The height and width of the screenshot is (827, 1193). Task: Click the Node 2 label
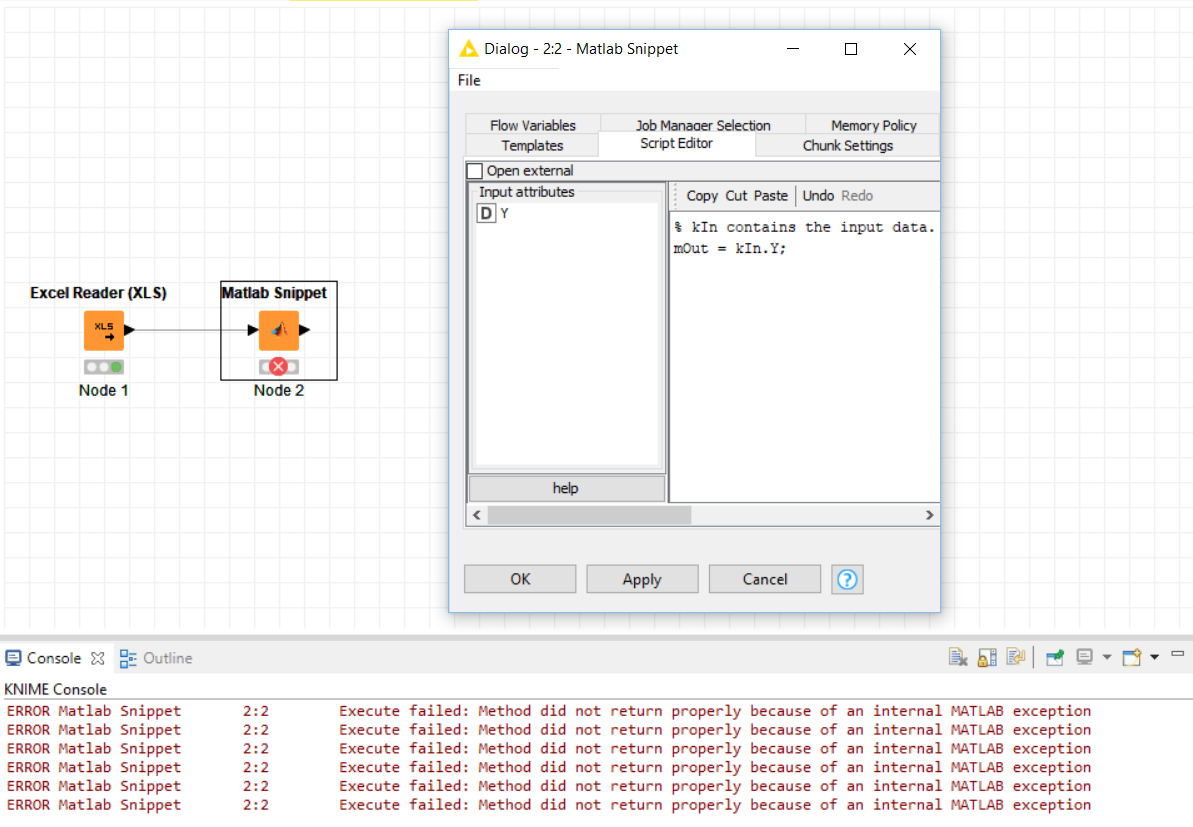(278, 390)
